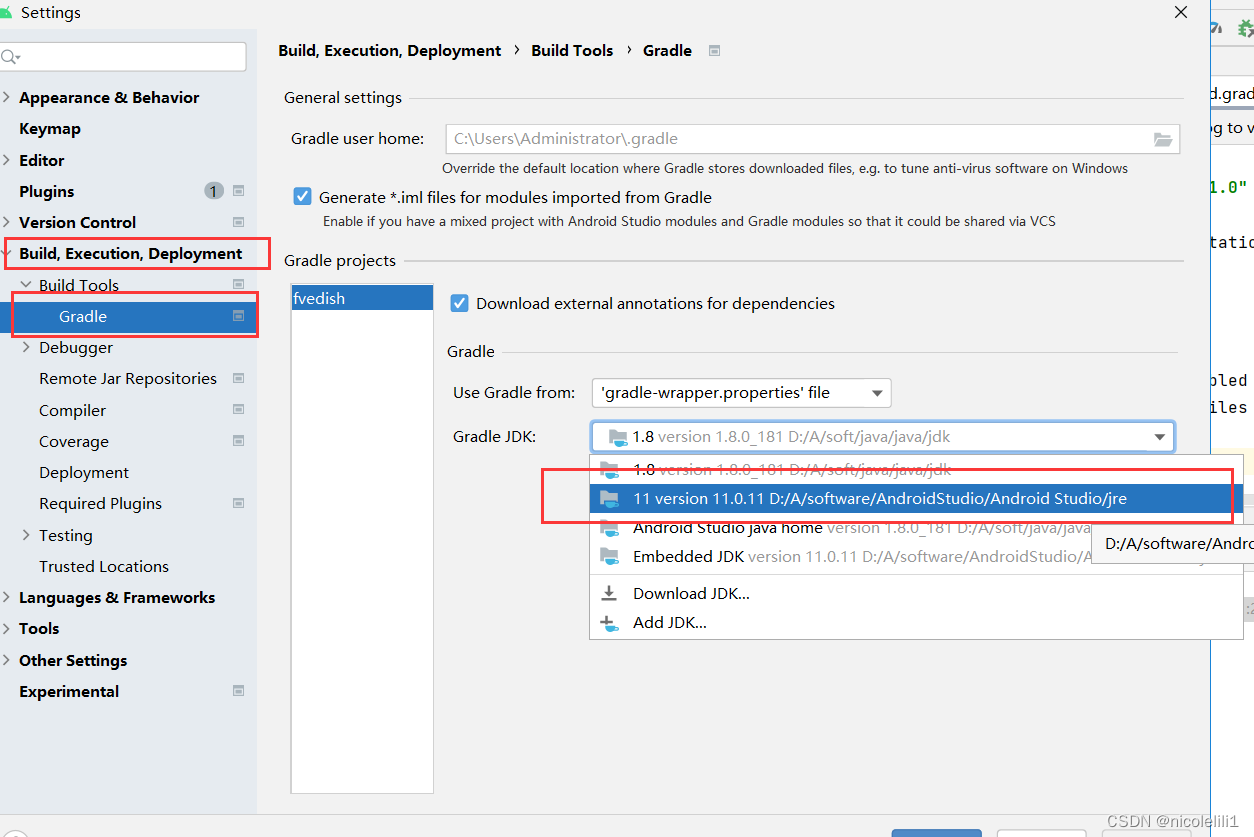The image size is (1254, 837).
Task: Select fvedish in the Gradle projects list
Action: click(x=362, y=297)
